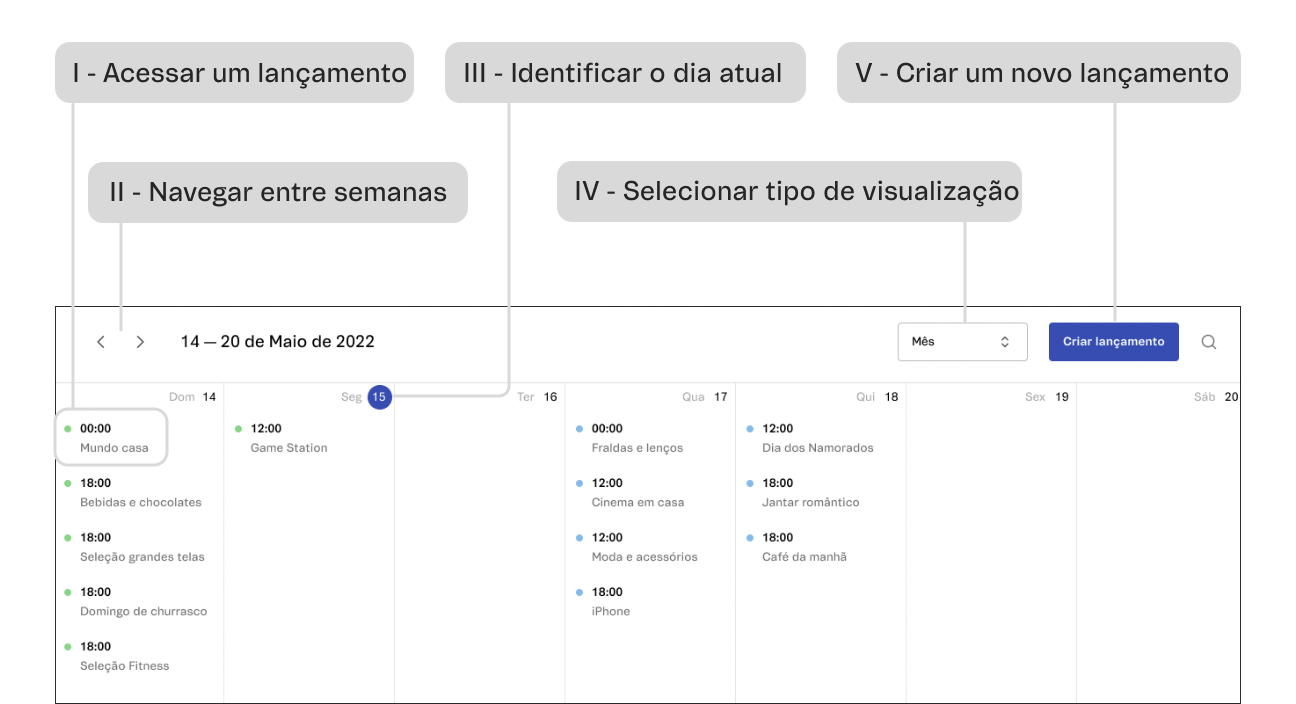
Task: Click the stepper arrows in the Mês selector
Action: (1005, 341)
